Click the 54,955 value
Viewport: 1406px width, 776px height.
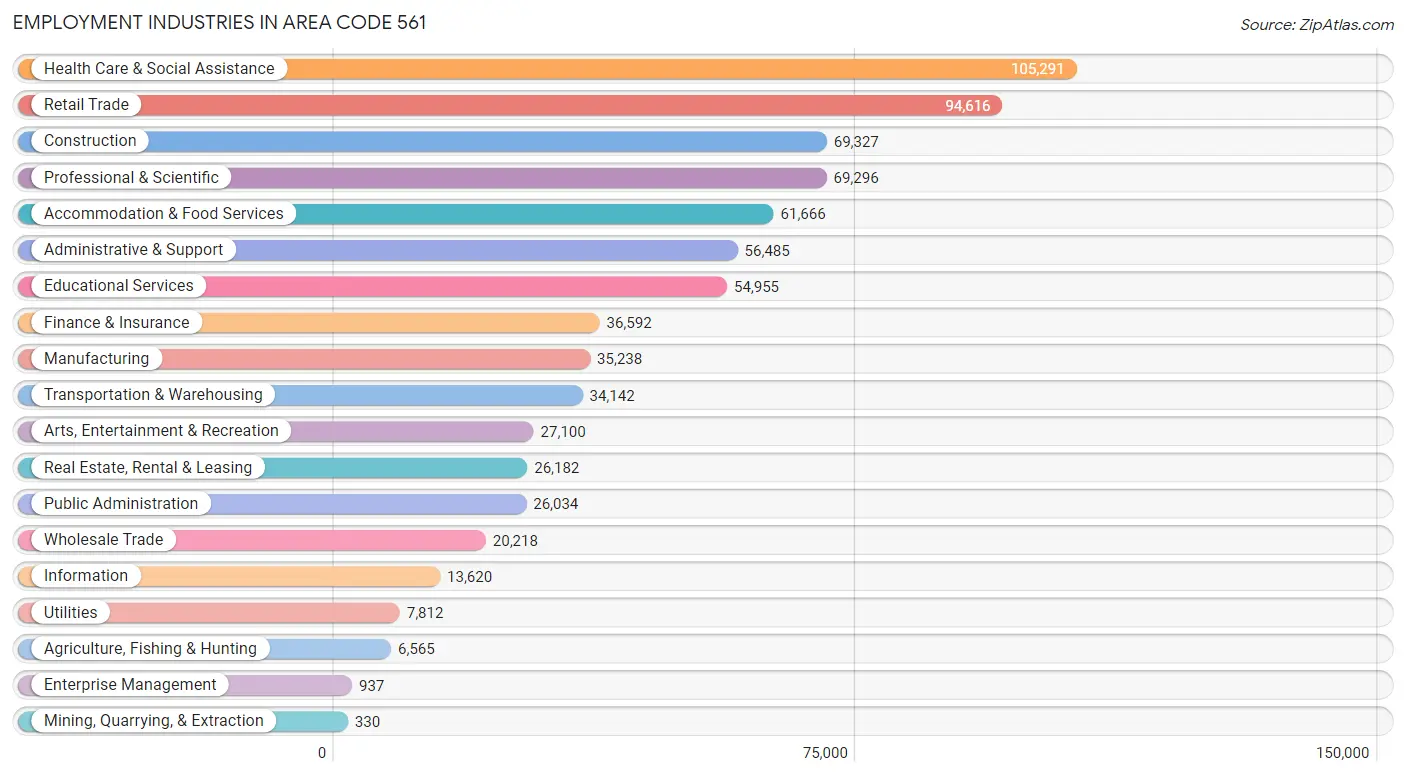(756, 287)
